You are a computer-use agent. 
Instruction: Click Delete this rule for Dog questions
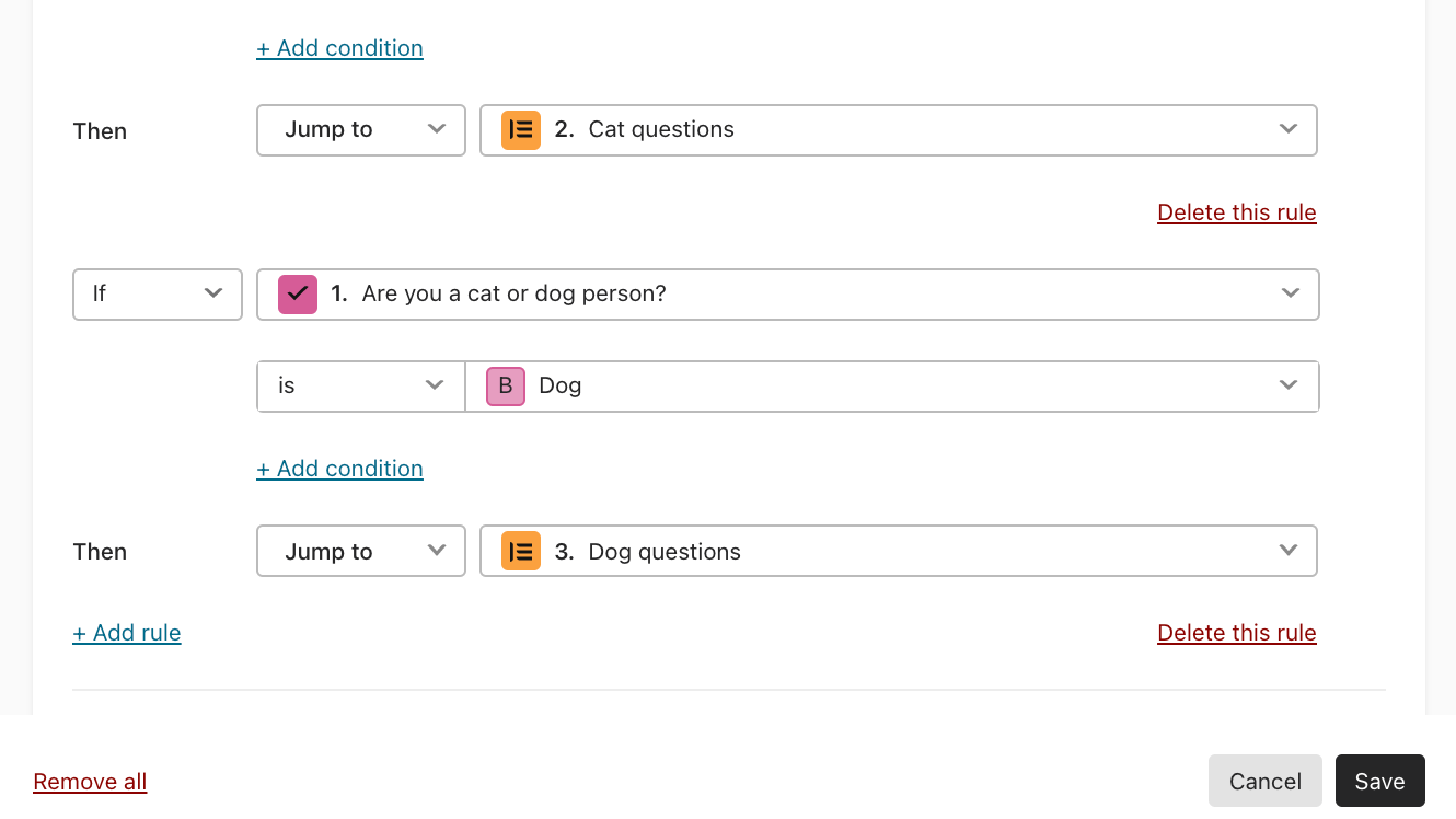(x=1237, y=632)
